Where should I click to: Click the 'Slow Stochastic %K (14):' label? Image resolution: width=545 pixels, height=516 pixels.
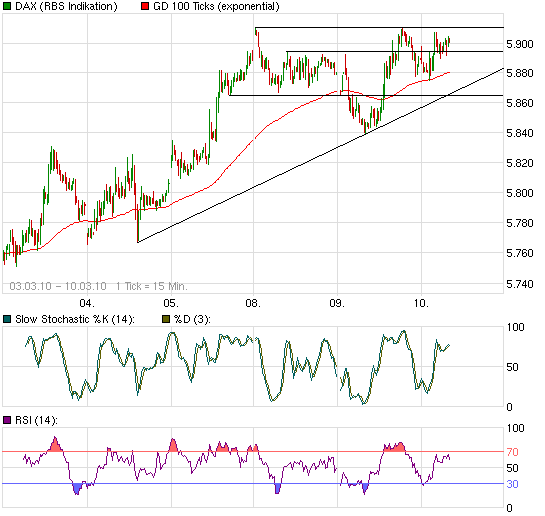tap(75, 319)
